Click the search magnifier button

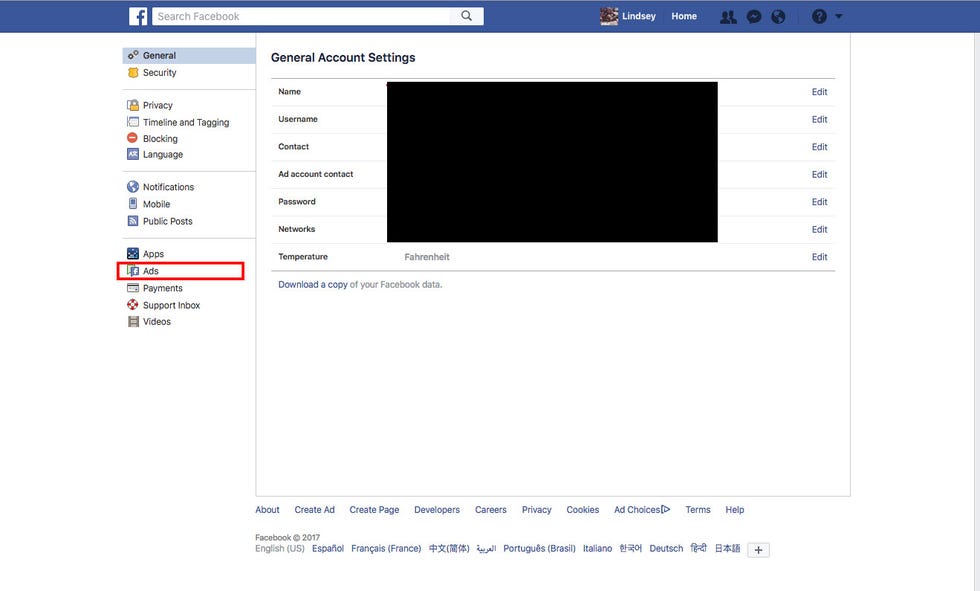click(x=466, y=16)
